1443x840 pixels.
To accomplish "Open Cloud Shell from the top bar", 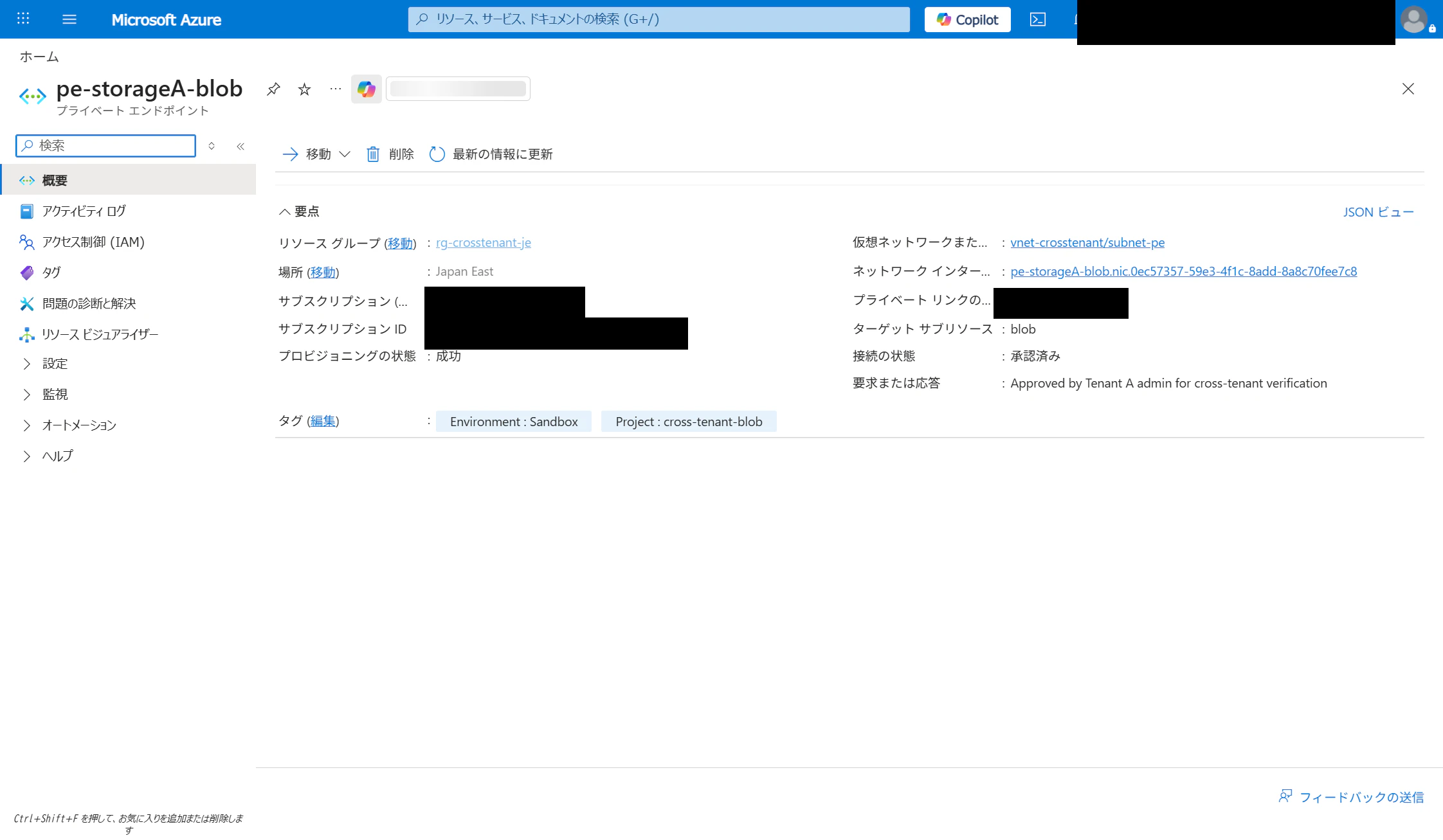I will pos(1037,19).
